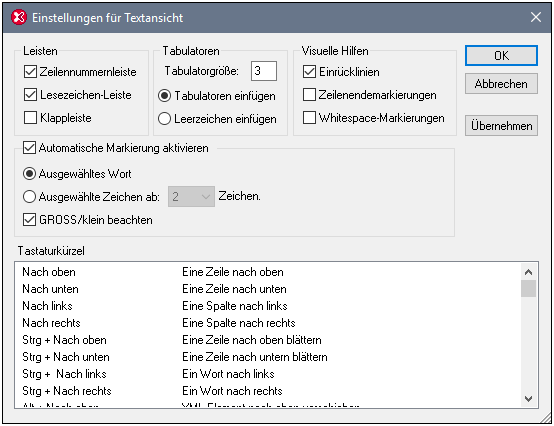554x426 pixels.
Task: Click 'Eine Spalte nach links' description
Action: point(235,306)
